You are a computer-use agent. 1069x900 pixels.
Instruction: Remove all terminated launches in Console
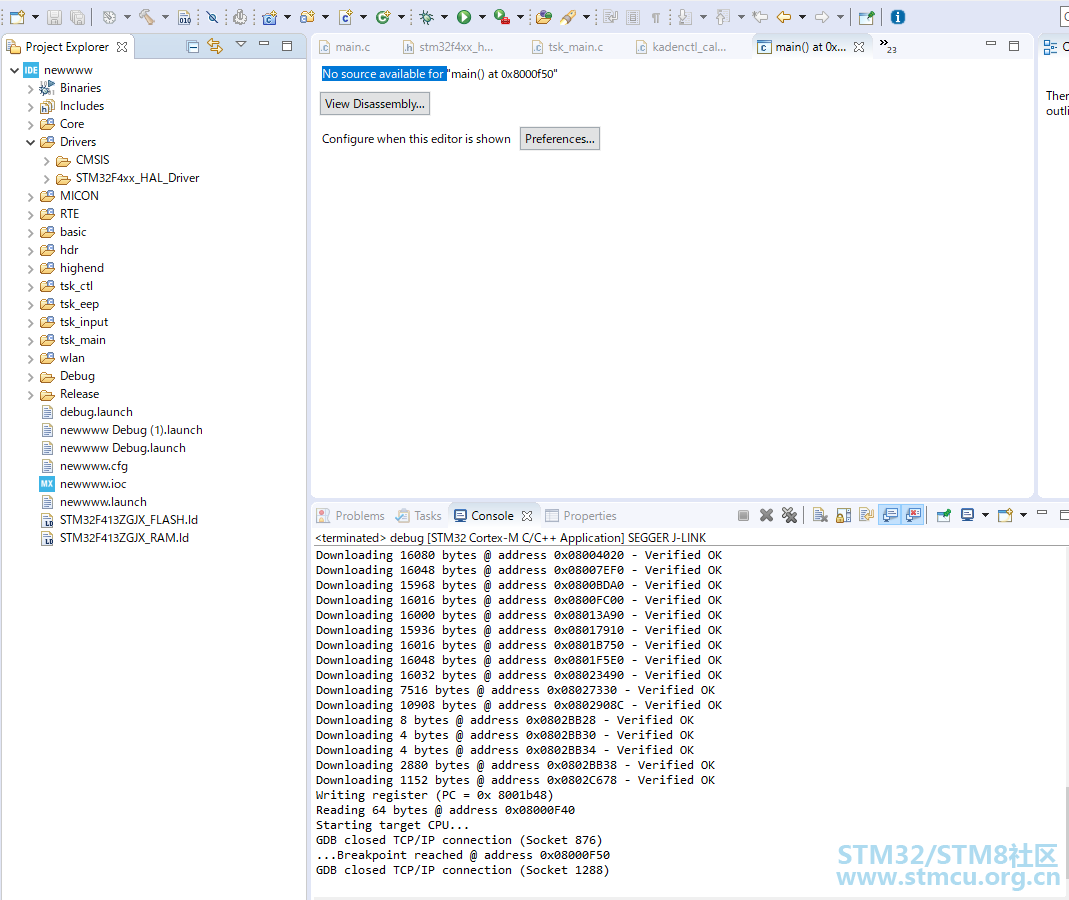[790, 516]
